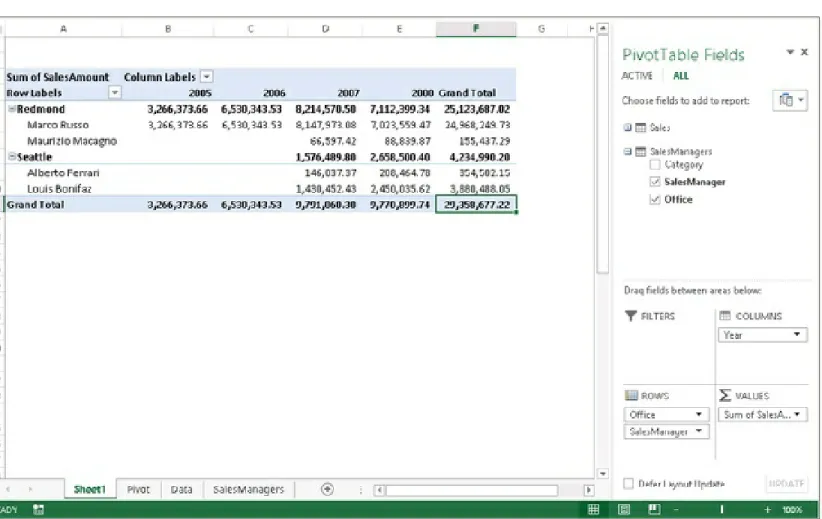The height and width of the screenshot is (519, 822).
Task: Add a new sheet with plus icon
Action: 327,489
